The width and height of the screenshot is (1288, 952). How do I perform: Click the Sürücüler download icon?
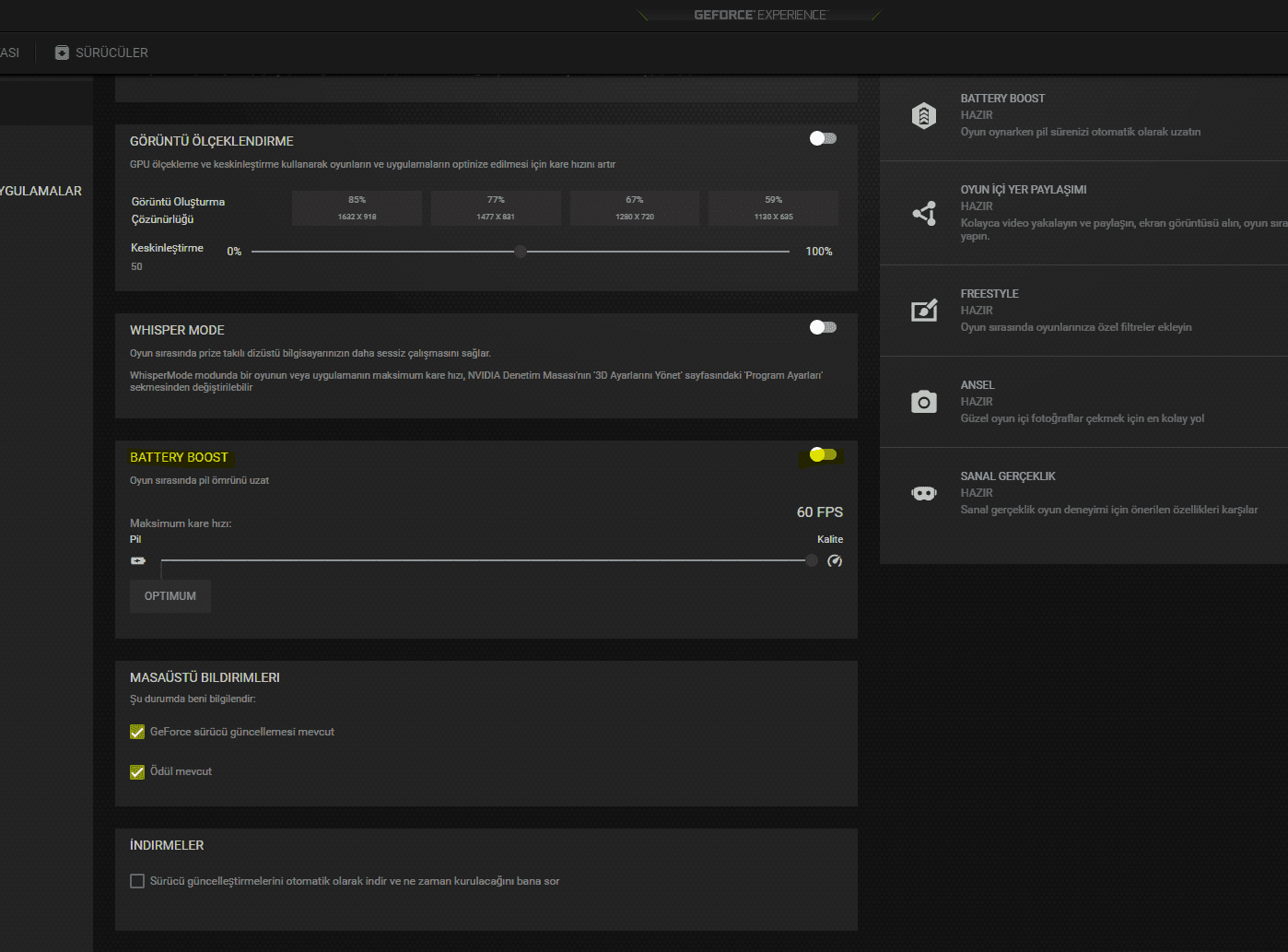[x=62, y=53]
